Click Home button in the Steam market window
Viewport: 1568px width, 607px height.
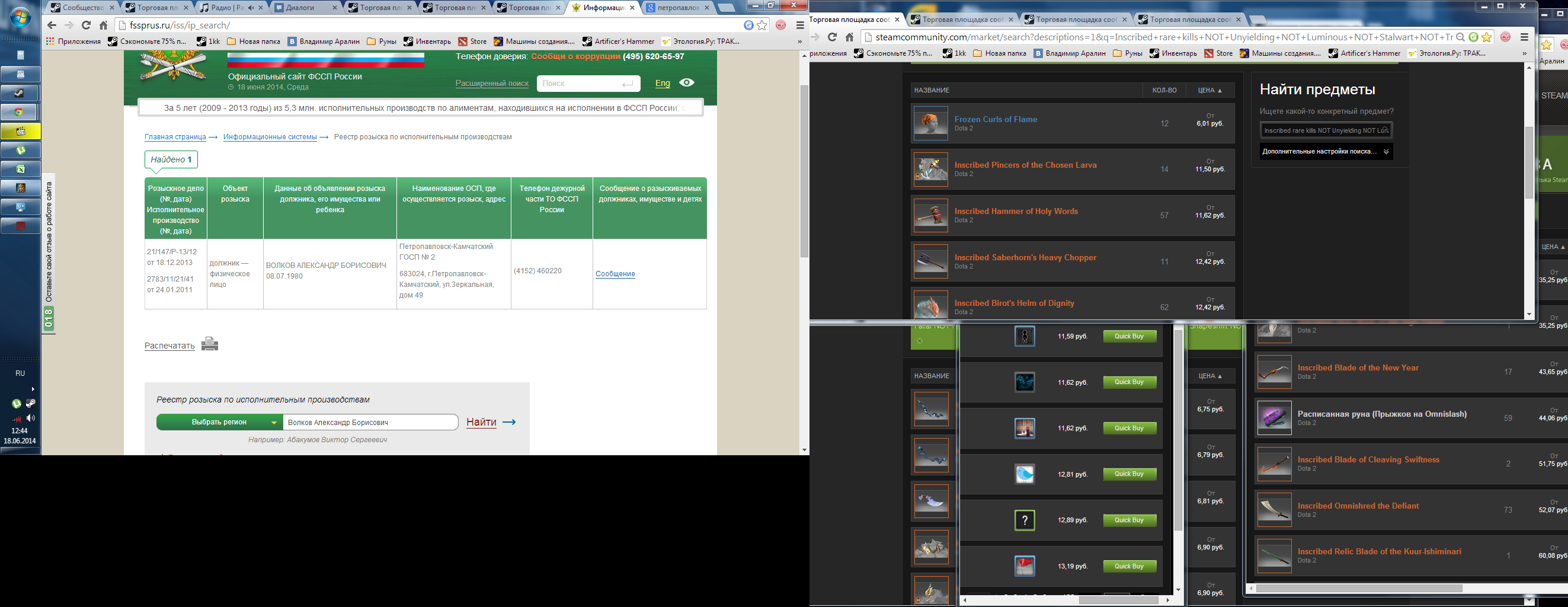[x=850, y=37]
